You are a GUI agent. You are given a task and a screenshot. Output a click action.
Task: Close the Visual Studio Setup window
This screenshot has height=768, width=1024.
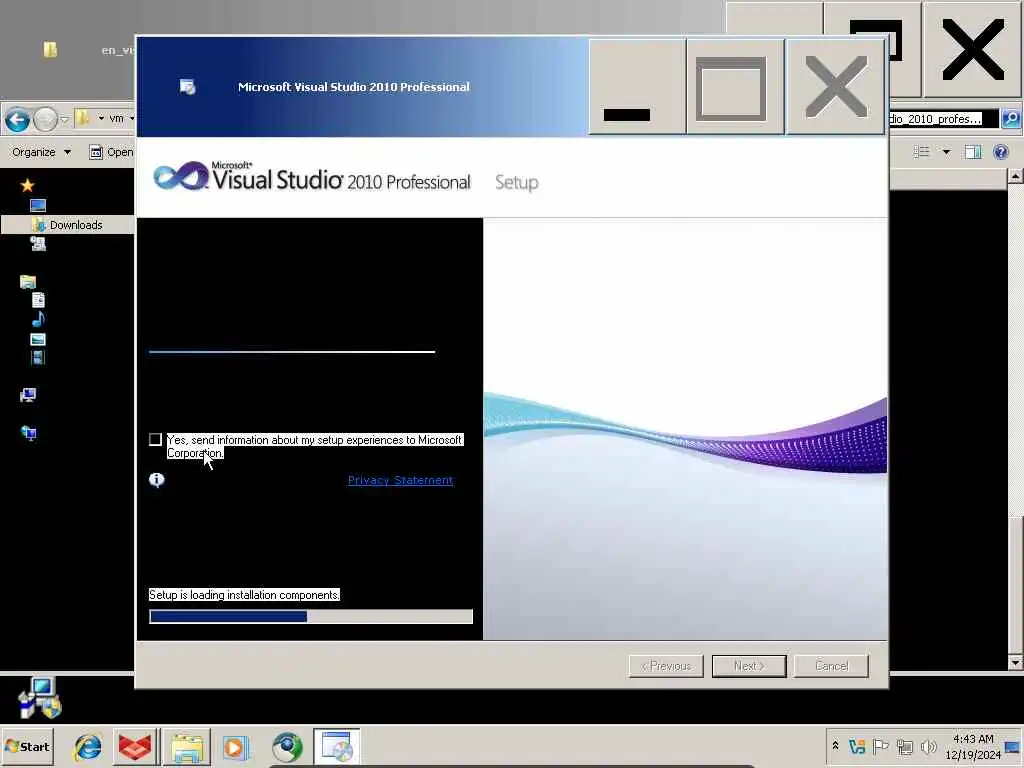pyautogui.click(x=836, y=87)
